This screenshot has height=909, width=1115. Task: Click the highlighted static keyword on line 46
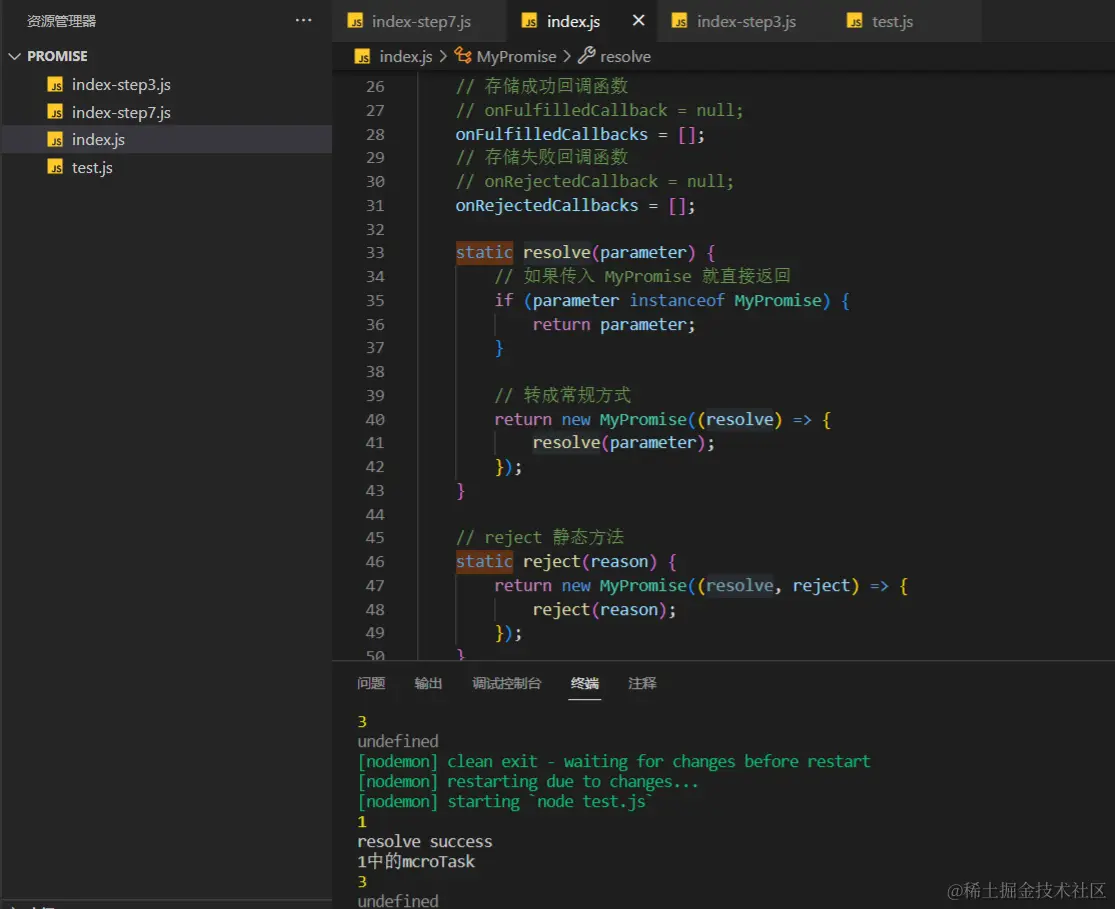(484, 562)
